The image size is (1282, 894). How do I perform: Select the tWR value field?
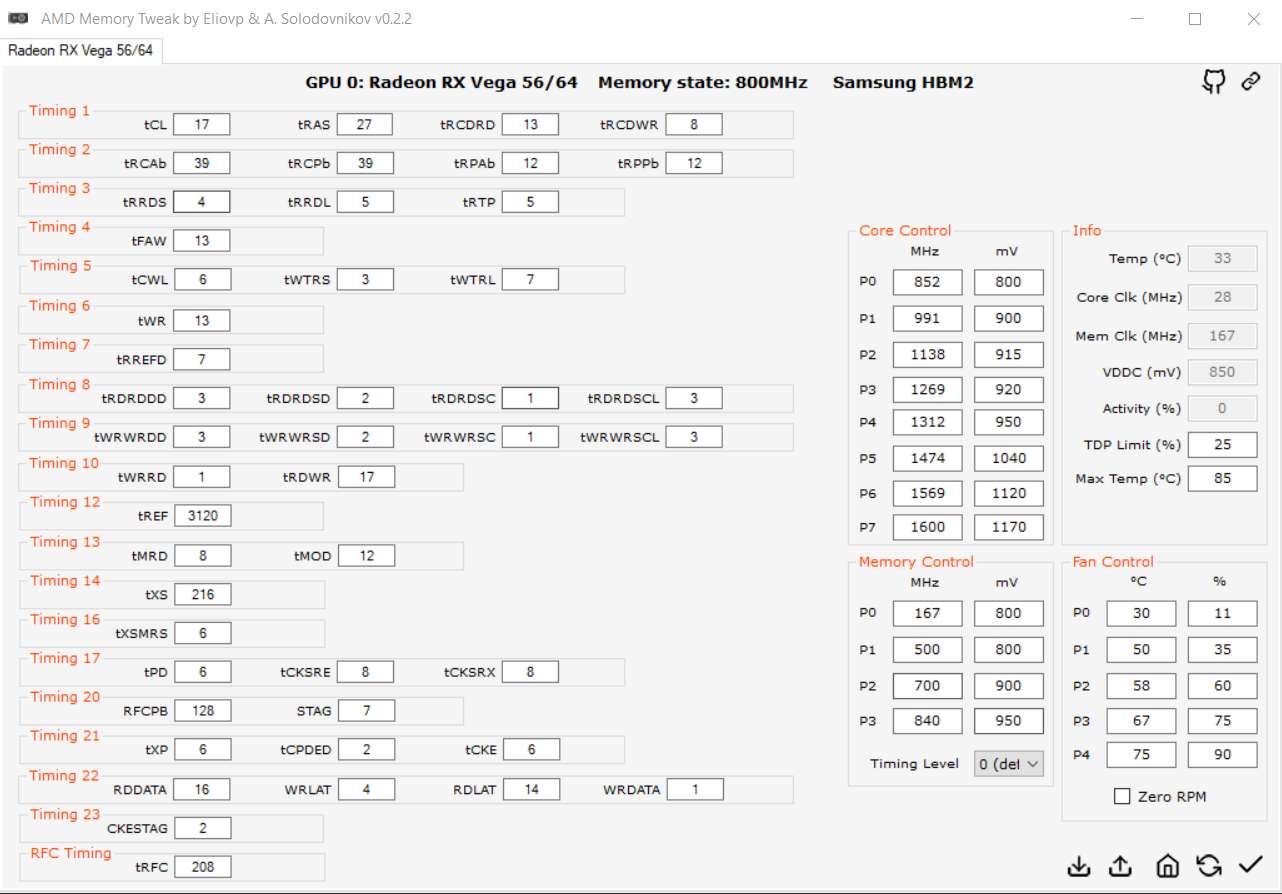point(202,320)
